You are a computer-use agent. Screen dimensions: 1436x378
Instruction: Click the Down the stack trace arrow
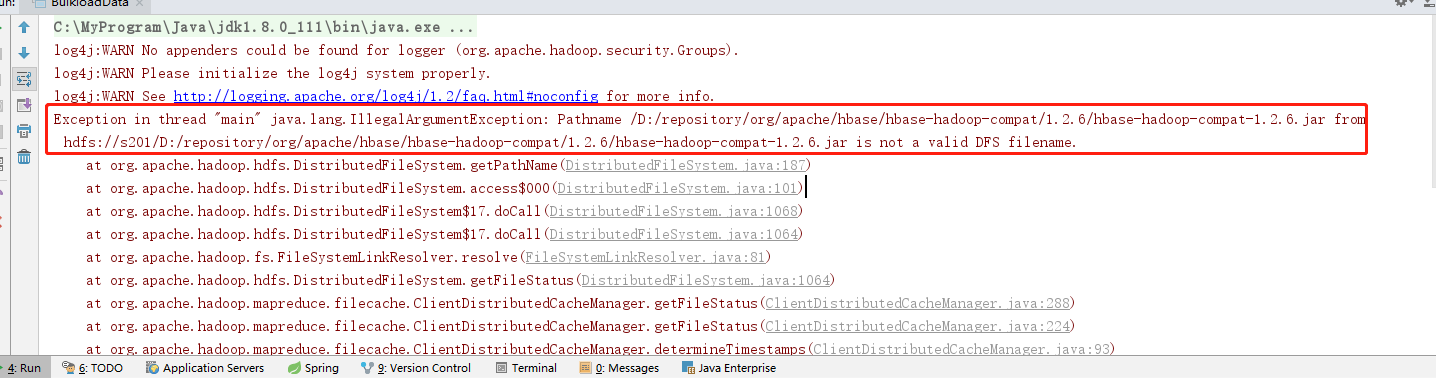[x=24, y=53]
